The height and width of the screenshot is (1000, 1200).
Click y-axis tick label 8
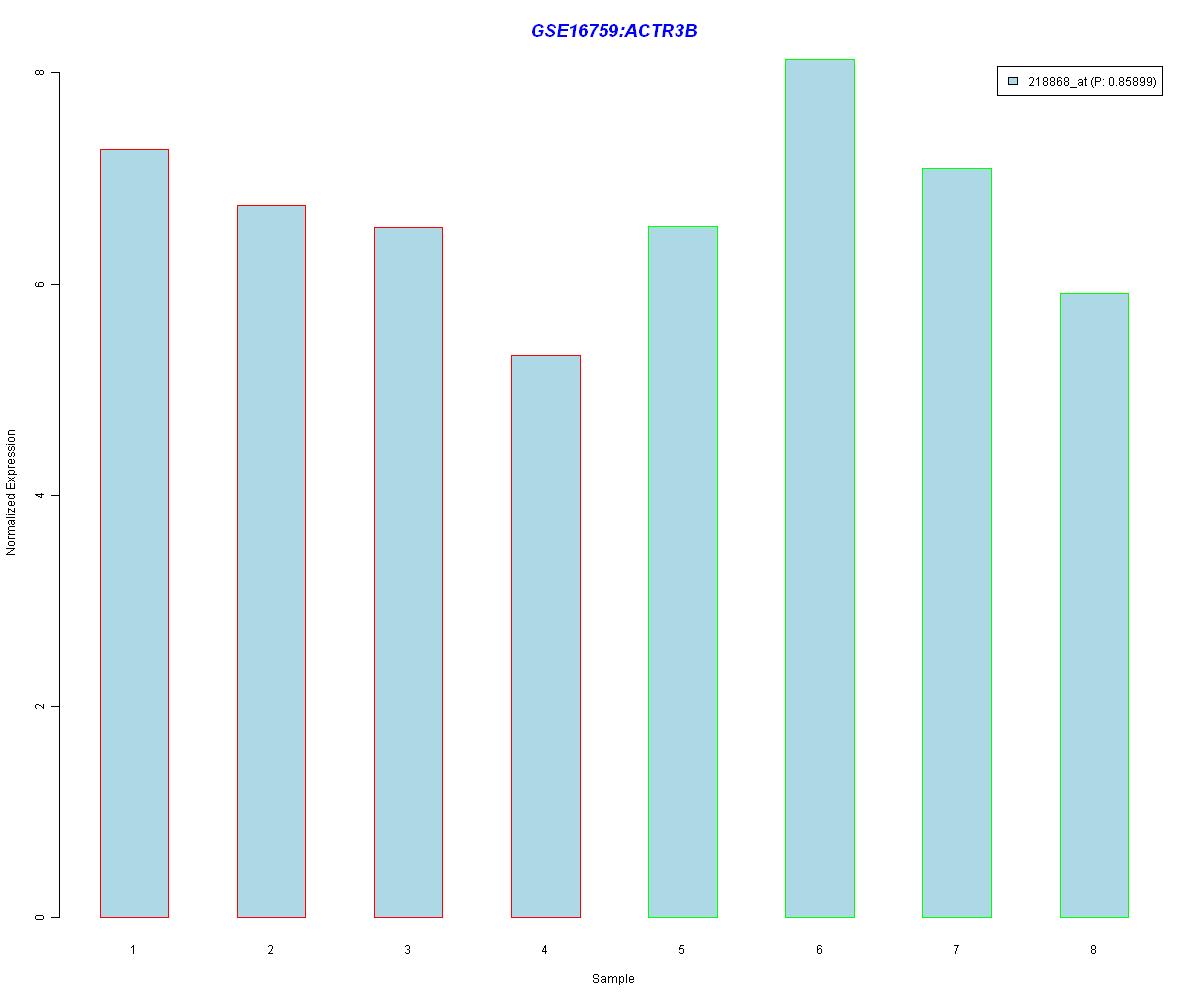click(x=41, y=73)
